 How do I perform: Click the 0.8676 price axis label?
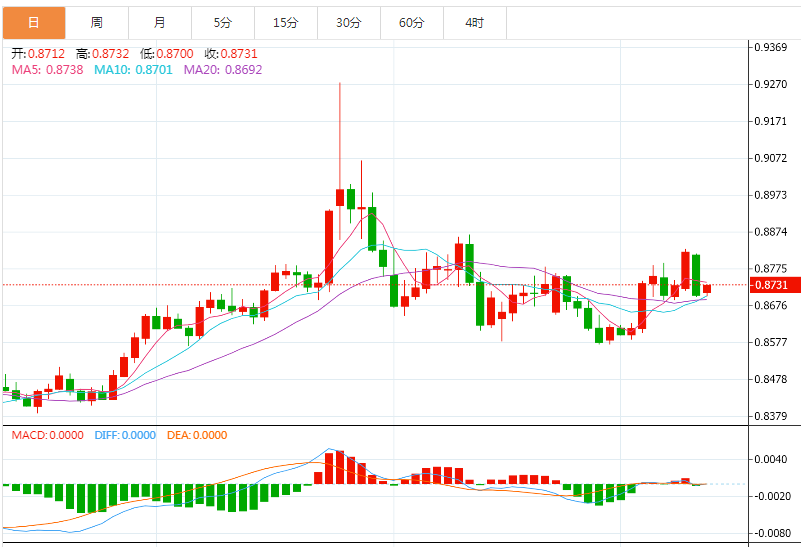click(x=771, y=305)
